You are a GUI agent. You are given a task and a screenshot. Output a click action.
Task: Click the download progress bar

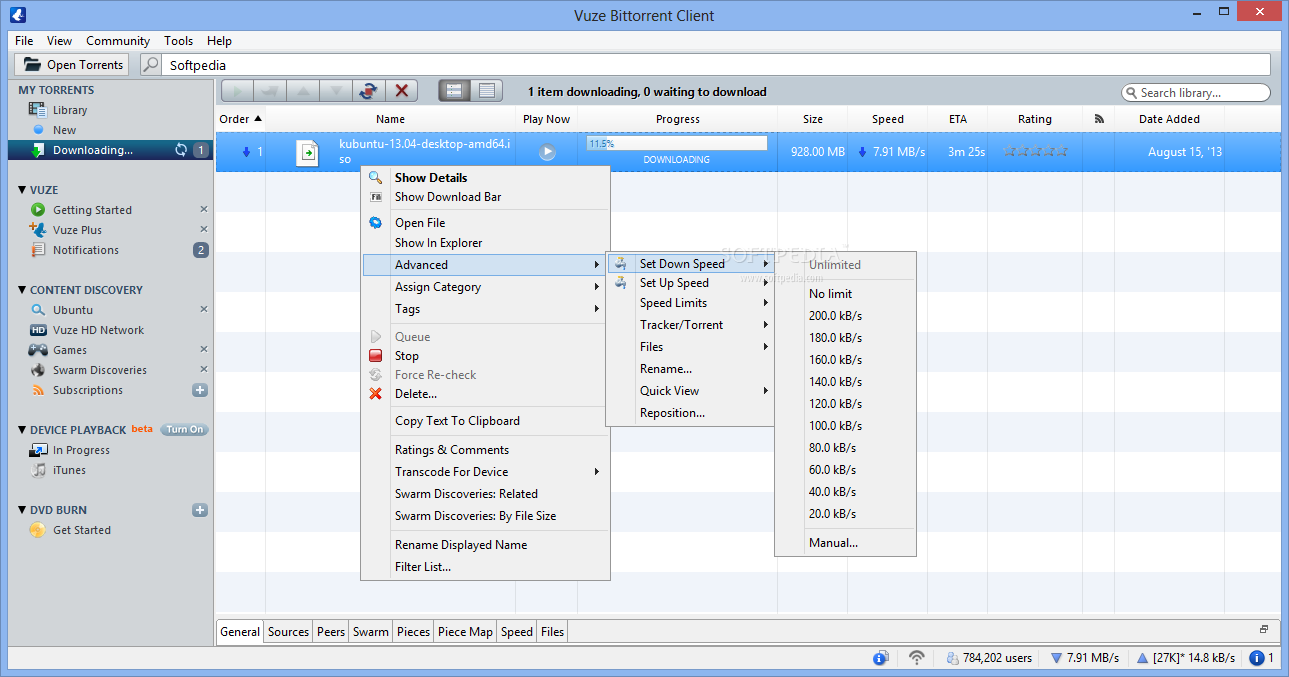(x=677, y=144)
